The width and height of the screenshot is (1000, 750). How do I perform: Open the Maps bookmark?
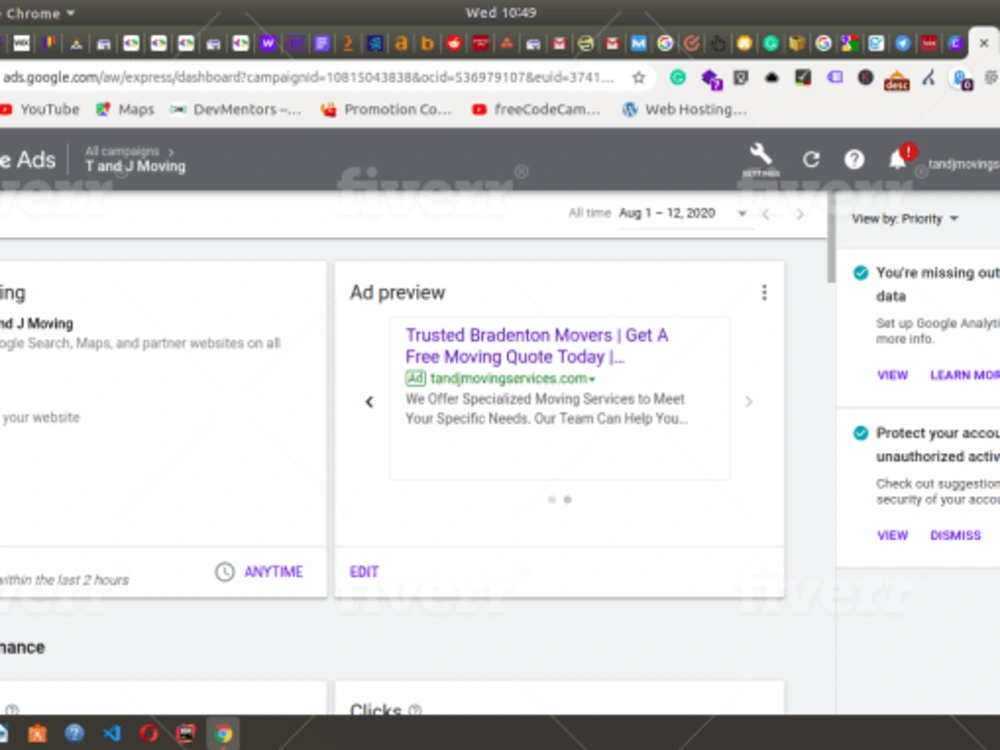[125, 110]
